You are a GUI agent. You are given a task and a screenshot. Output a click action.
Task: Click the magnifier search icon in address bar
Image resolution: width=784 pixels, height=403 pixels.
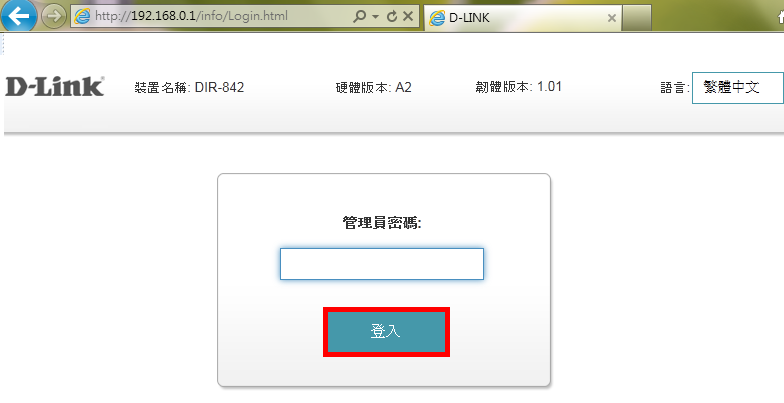point(359,16)
